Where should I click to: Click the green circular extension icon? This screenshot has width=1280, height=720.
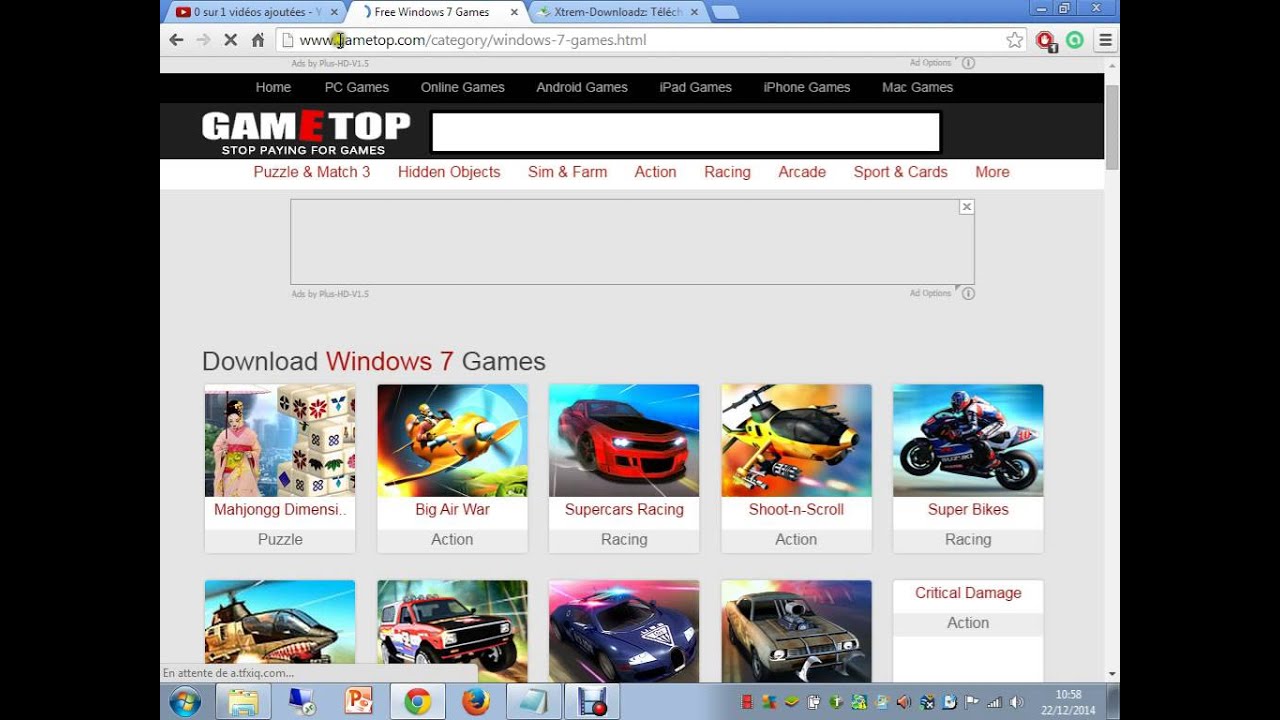click(1075, 40)
